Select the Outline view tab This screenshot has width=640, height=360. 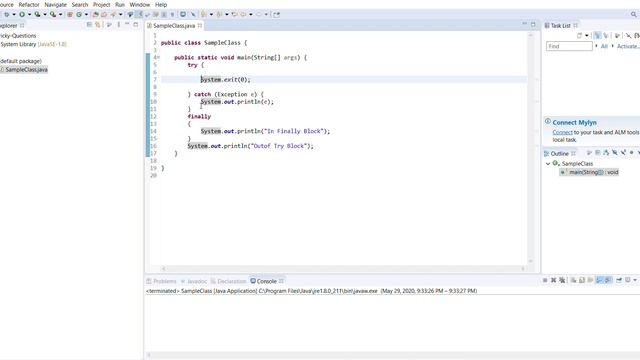(x=559, y=153)
